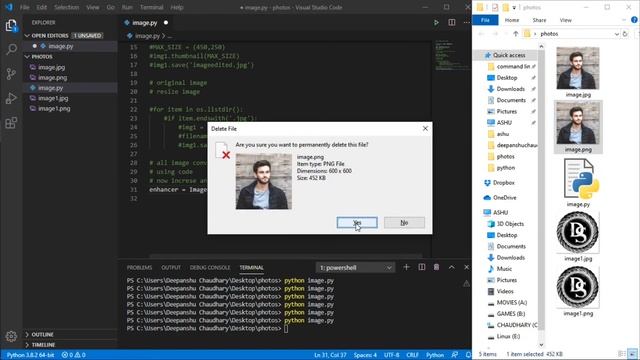Click Spaces: 4 indentation in status bar
This screenshot has width=640, height=360.
click(365, 355)
